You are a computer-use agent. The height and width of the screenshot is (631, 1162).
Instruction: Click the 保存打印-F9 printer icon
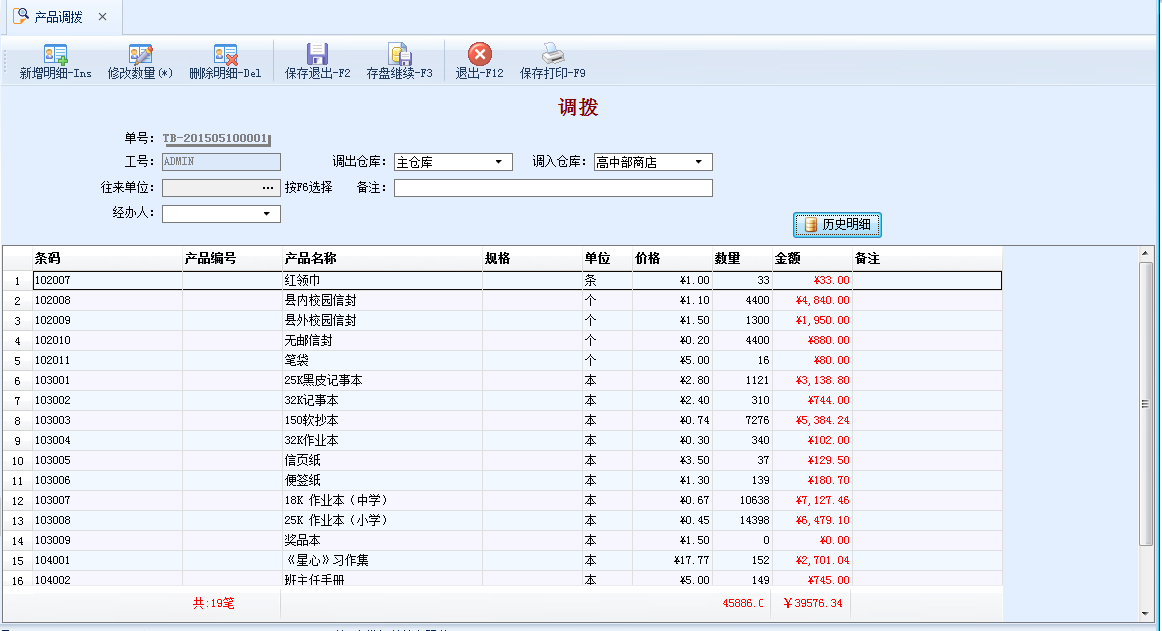coord(553,55)
